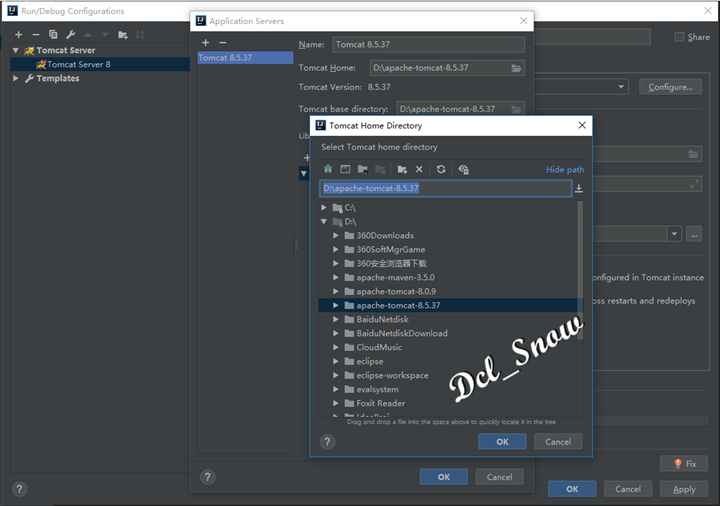Screen dimensions: 720x506
Task: Click the Configure... button
Action: tap(670, 87)
